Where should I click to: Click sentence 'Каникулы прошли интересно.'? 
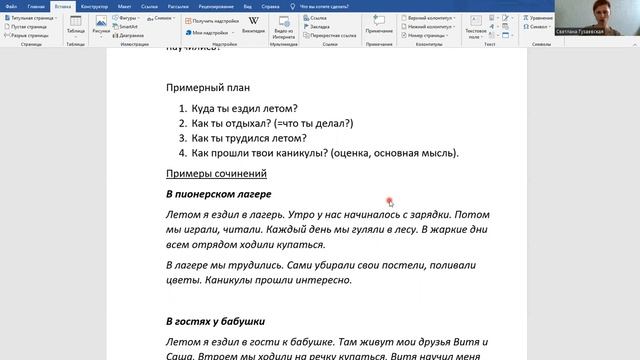[x=278, y=280]
